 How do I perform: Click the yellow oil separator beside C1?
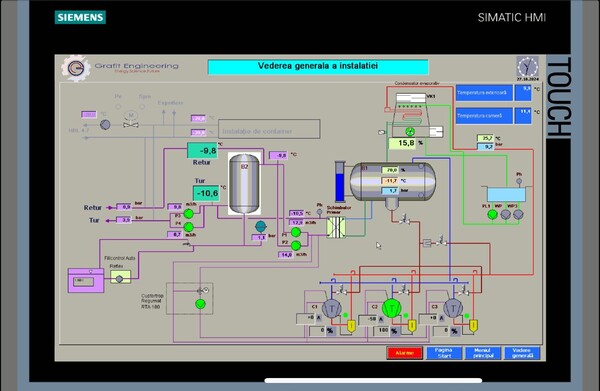[351, 326]
